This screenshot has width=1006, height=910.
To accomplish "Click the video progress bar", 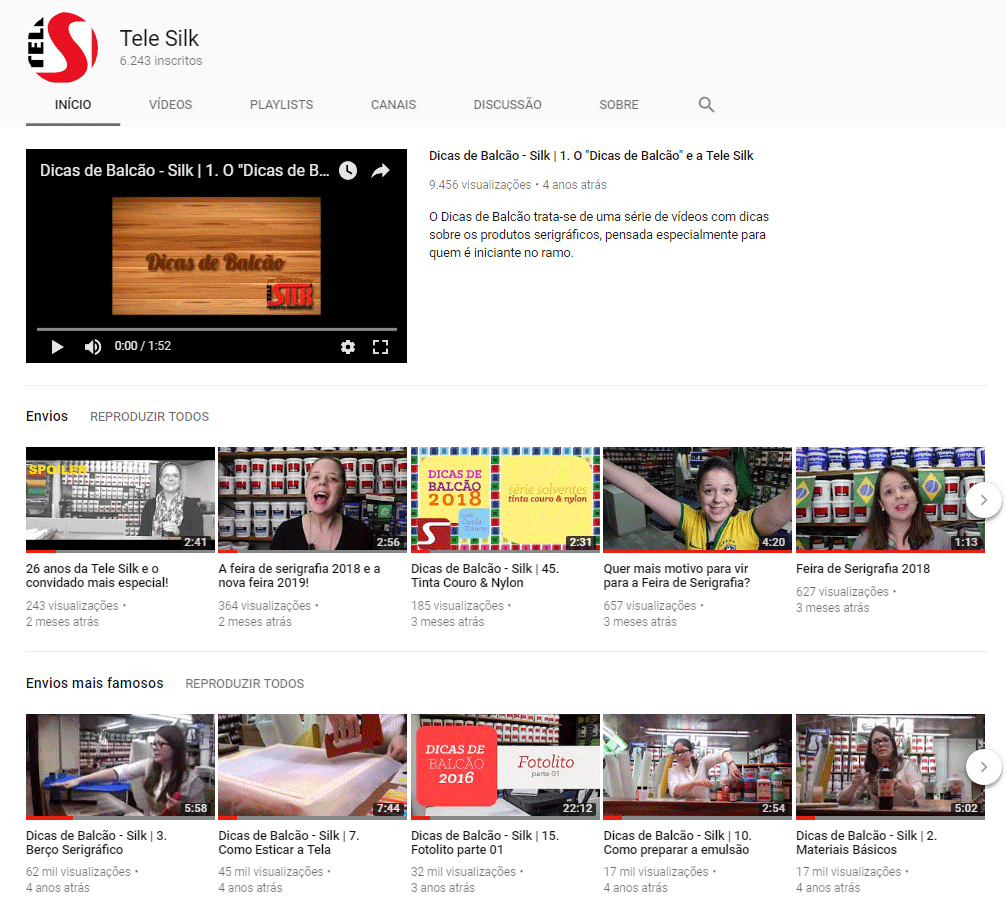I will point(216,329).
